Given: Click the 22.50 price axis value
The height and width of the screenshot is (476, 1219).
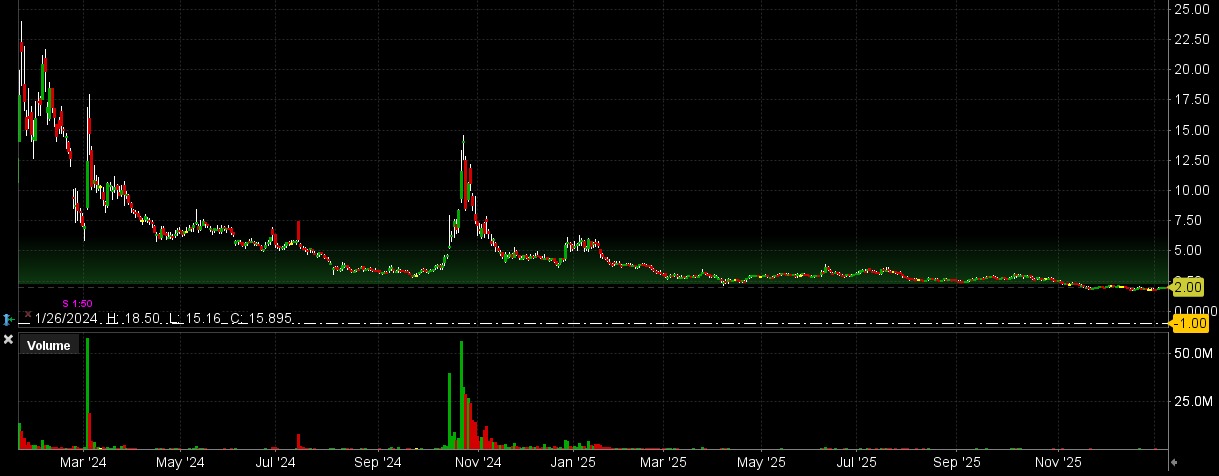Looking at the screenshot, I should (1194, 39).
